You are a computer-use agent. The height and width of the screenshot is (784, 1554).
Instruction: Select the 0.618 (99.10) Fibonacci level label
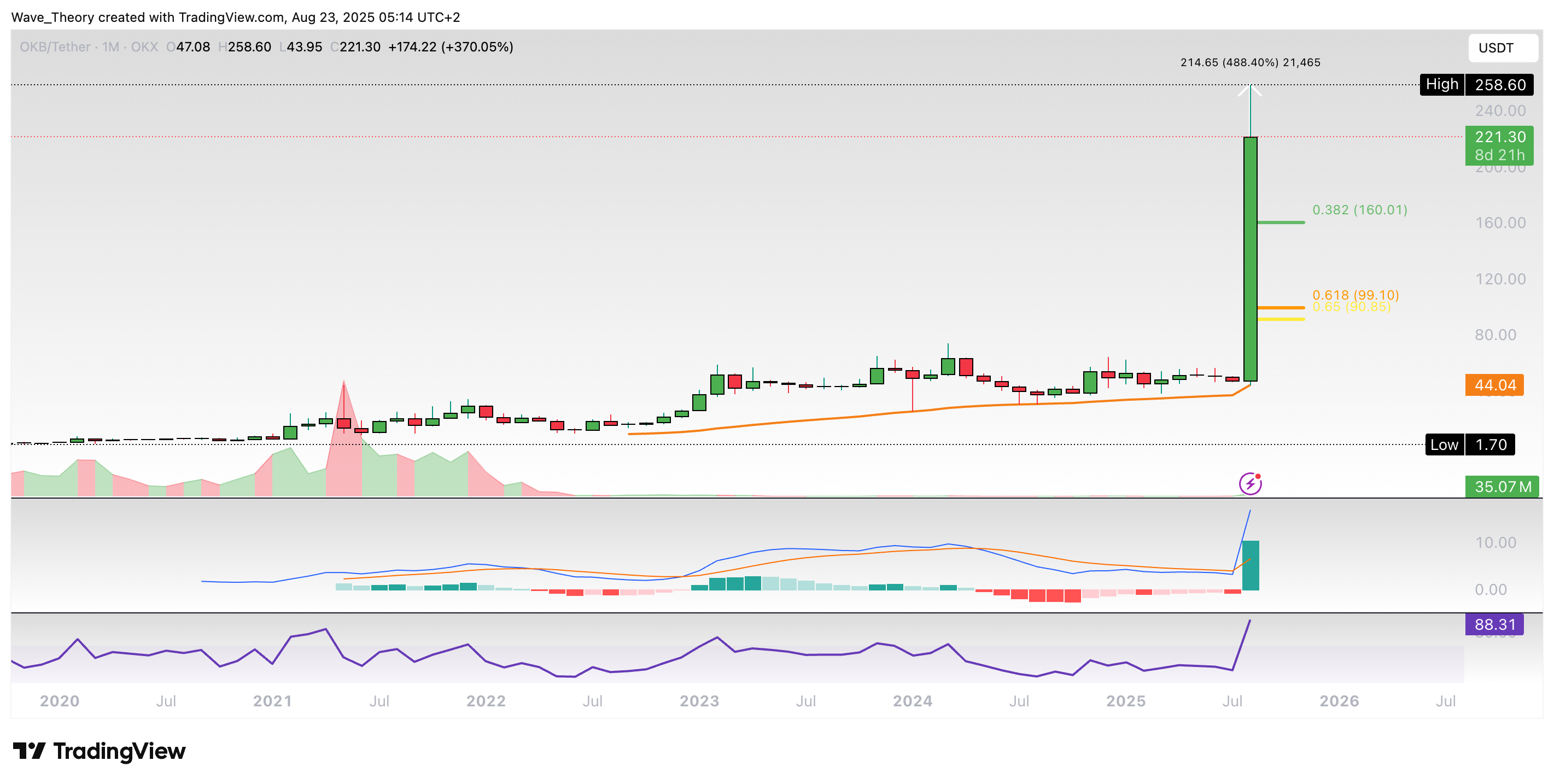click(1355, 294)
